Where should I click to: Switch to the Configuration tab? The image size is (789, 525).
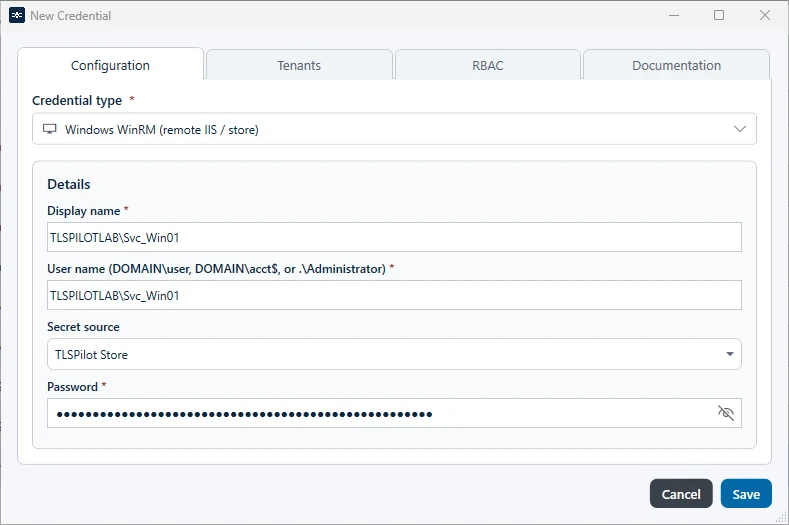(x=110, y=65)
